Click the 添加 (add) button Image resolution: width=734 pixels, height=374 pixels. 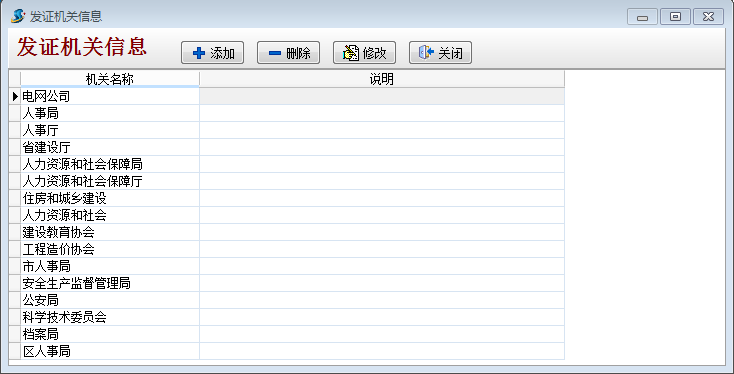tap(212, 52)
